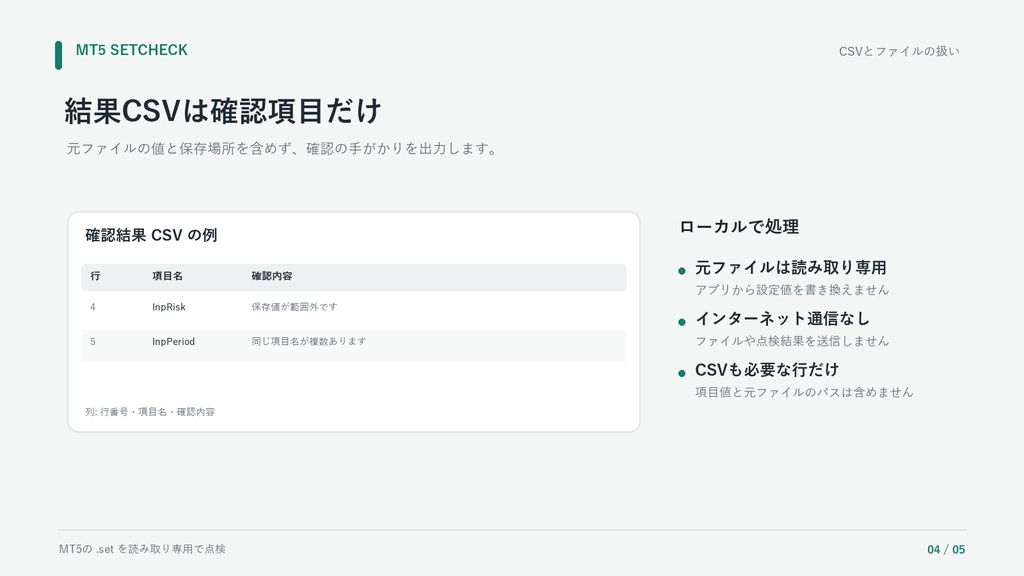Click the bullet 'CSVも必要な行だけ'
The height and width of the screenshot is (576, 1024).
pos(767,370)
